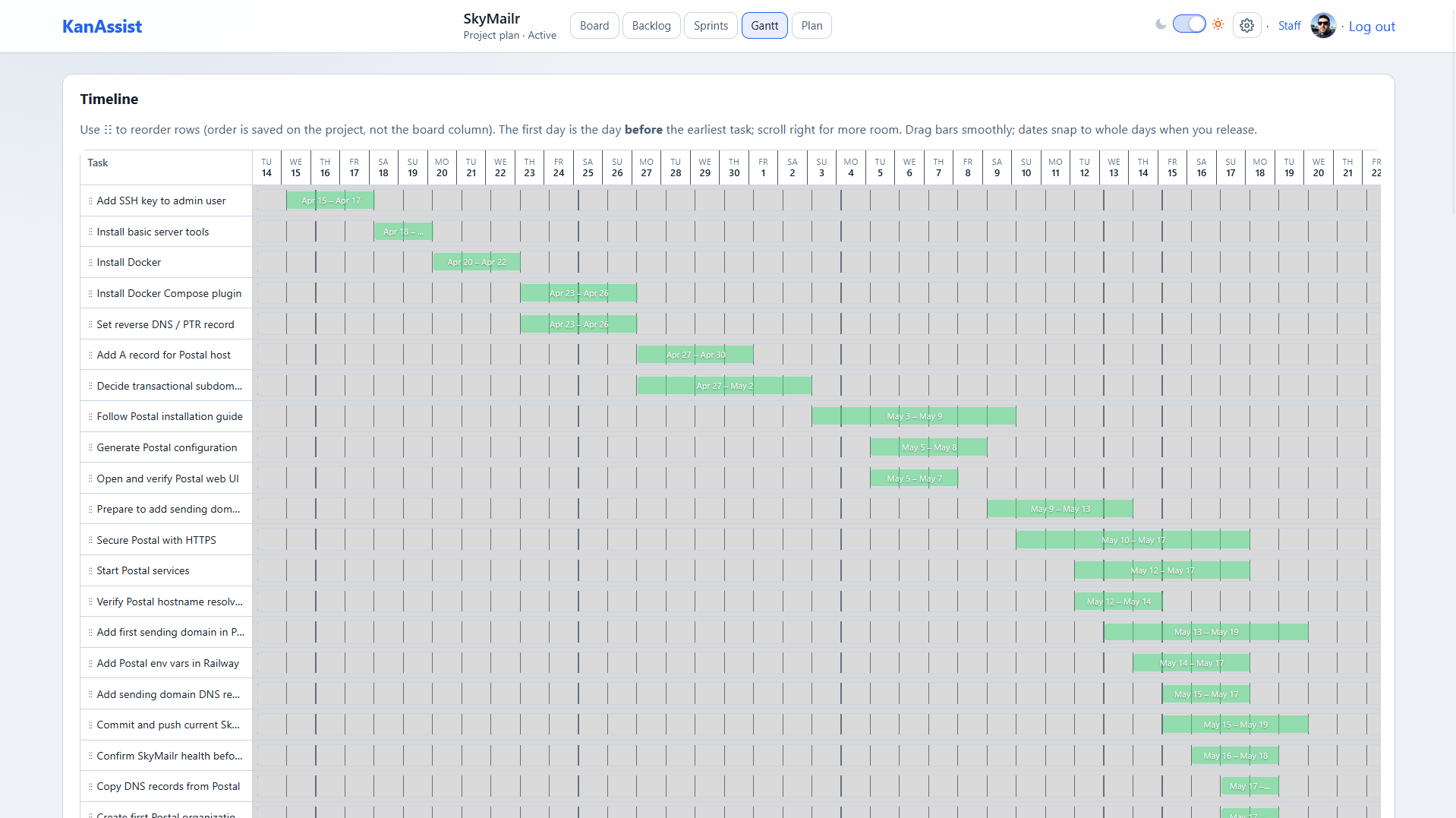Click the Apr 20 – Apr 22 Gantt bar
Viewport: 1456px width, 818px height.
(x=477, y=262)
